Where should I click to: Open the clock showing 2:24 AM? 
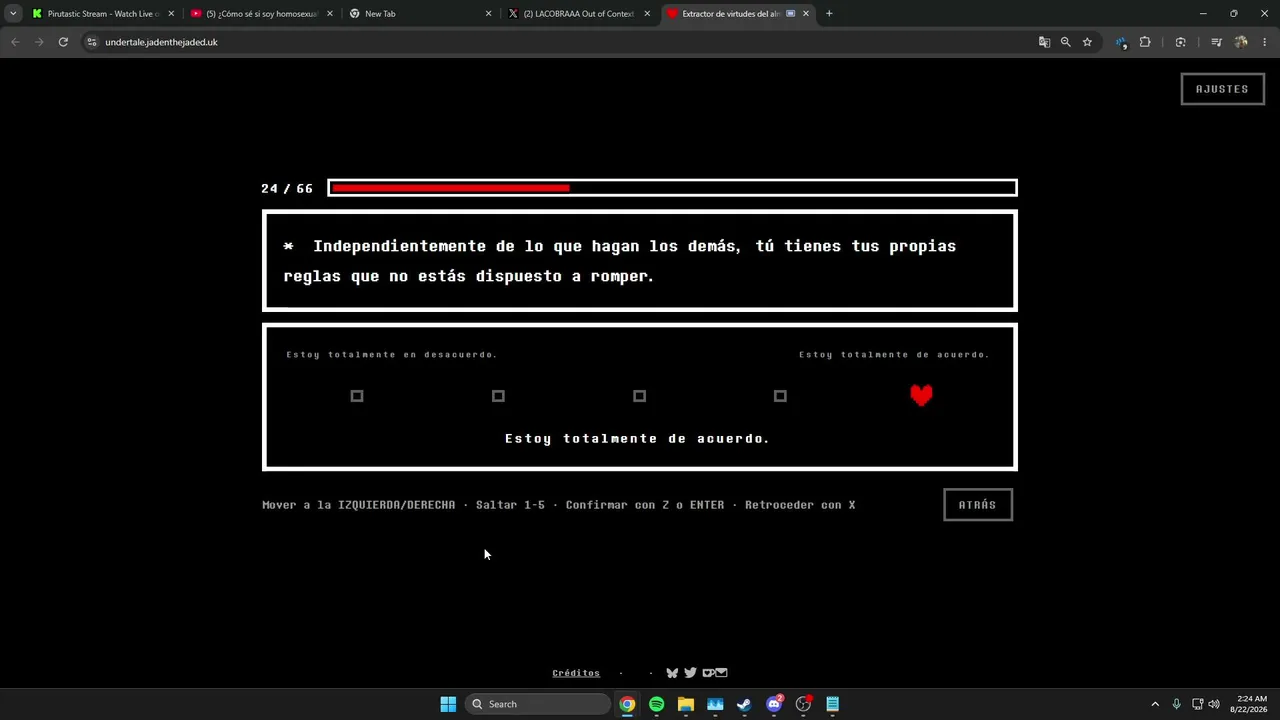pos(1252,704)
